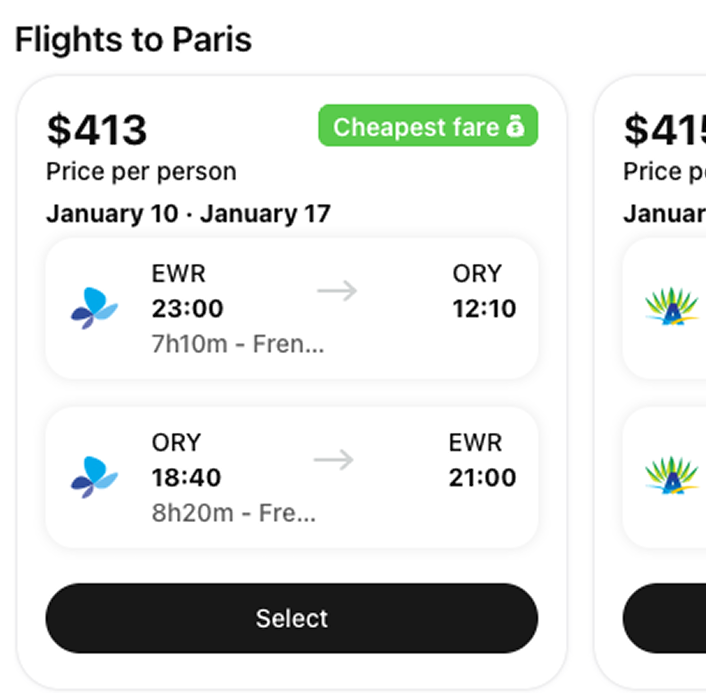
Task: Click the 23:00 departure time from EWR
Action: 187,308
